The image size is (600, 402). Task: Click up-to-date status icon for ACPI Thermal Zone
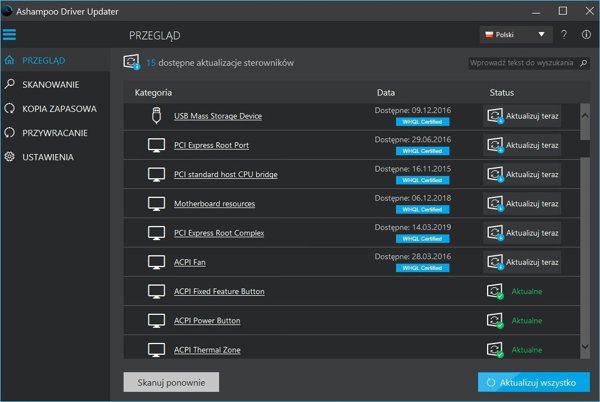[495, 350]
